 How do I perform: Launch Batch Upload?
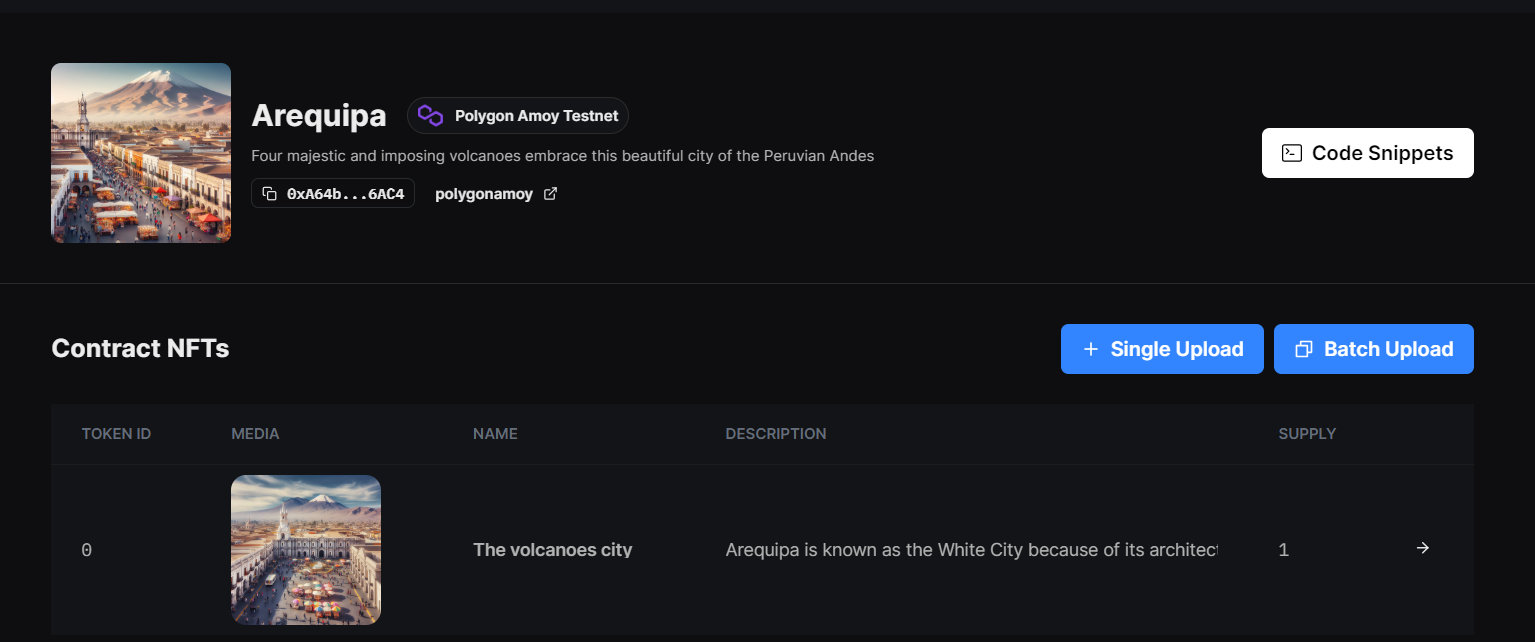[x=1373, y=349]
